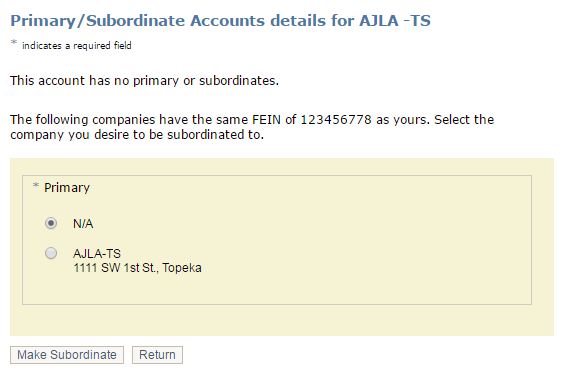Click the AJLA -TS name in the page heading
Viewport: 563px width, 371px height.
coord(395,21)
